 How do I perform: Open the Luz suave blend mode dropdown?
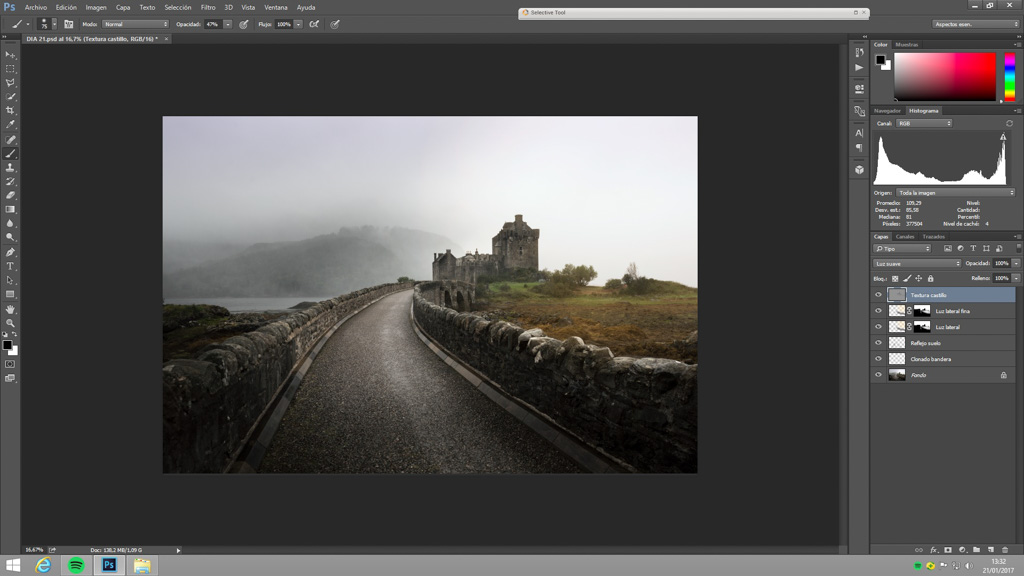click(x=917, y=263)
